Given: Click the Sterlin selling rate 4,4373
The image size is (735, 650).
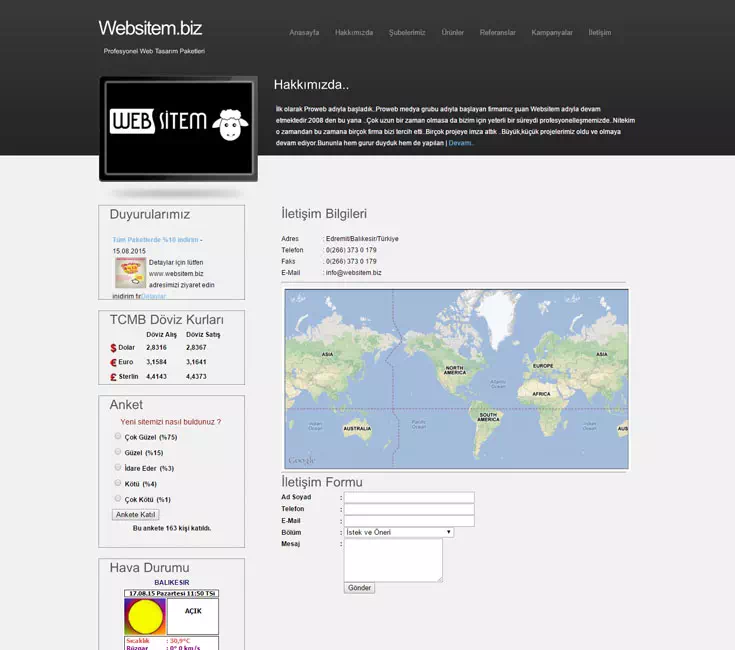Looking at the screenshot, I should pyautogui.click(x=196, y=376).
